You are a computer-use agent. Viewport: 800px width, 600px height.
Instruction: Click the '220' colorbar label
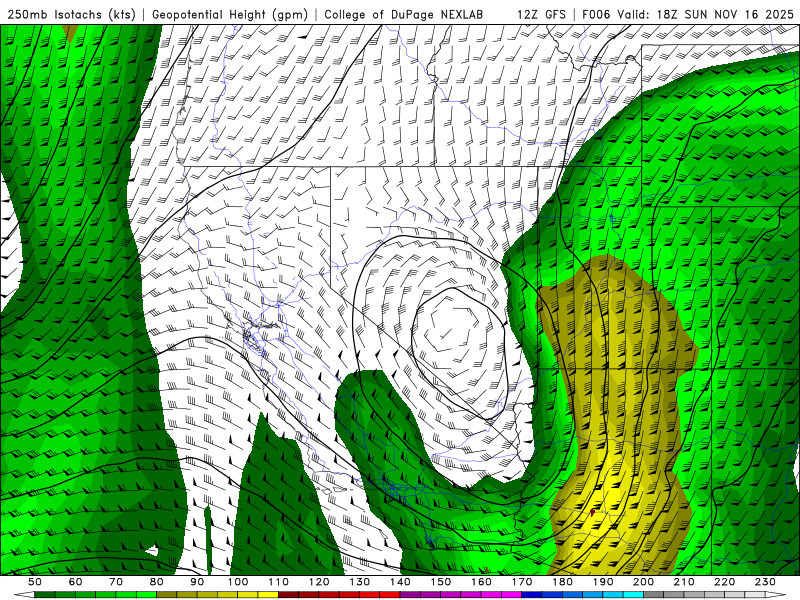tap(724, 582)
